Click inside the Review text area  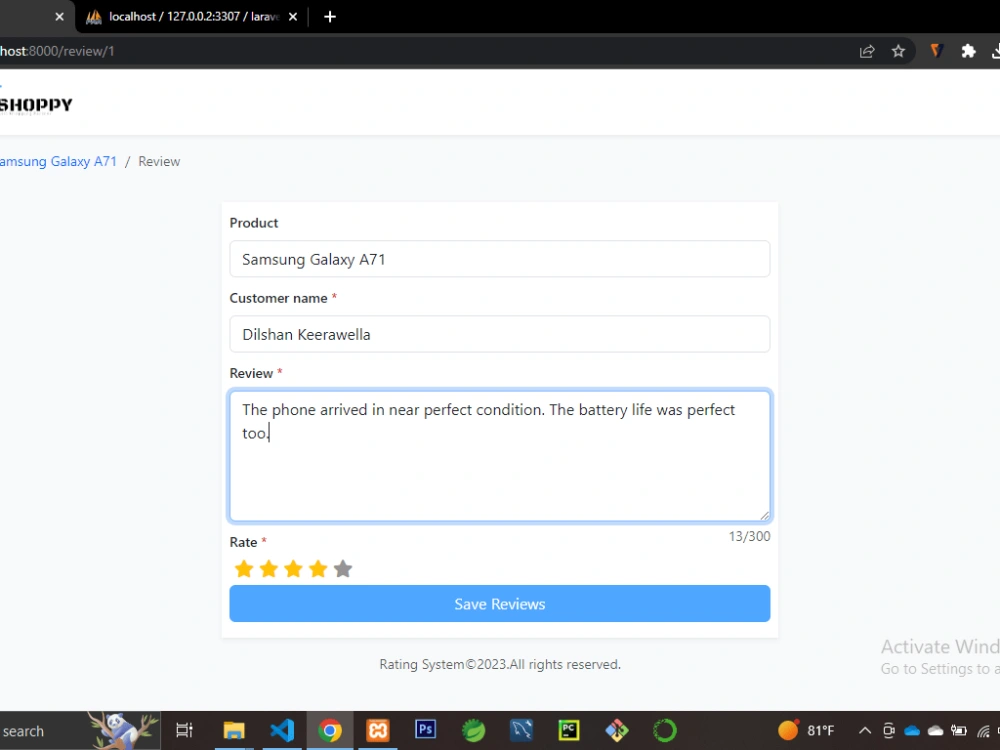[x=499, y=456]
